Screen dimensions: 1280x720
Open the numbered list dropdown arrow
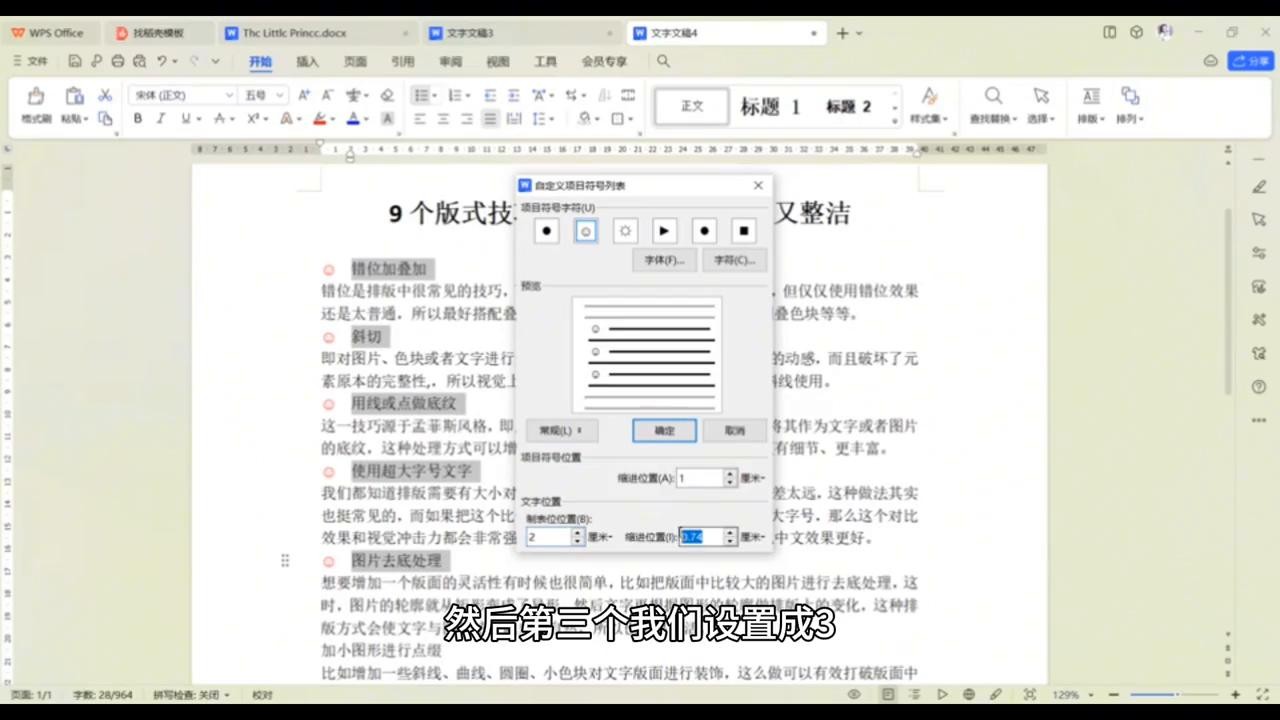tap(467, 96)
